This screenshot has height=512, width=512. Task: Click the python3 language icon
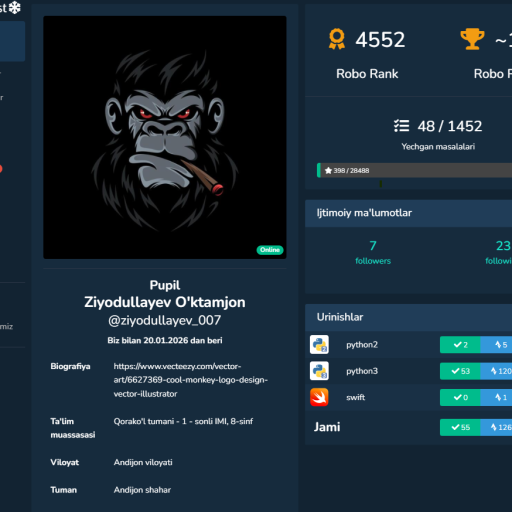(x=319, y=371)
